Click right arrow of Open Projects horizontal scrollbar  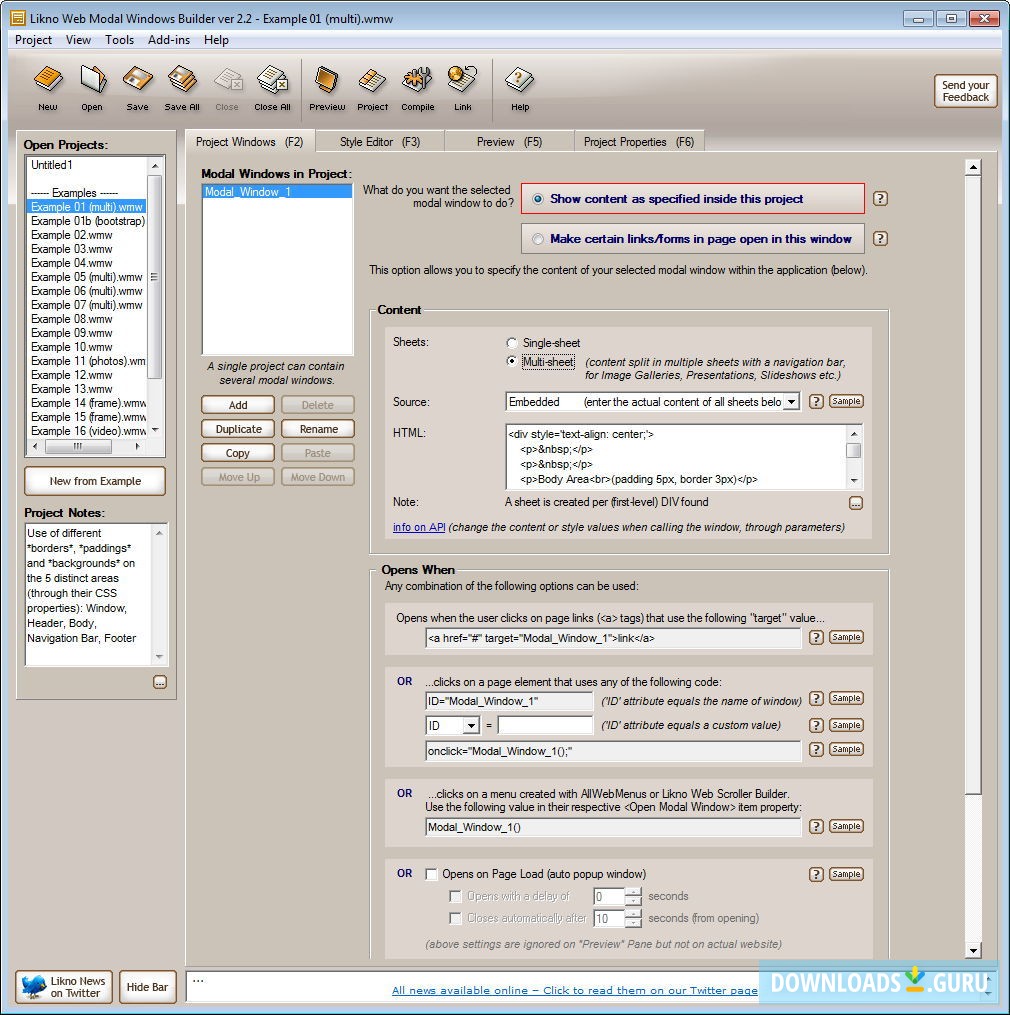[137, 446]
